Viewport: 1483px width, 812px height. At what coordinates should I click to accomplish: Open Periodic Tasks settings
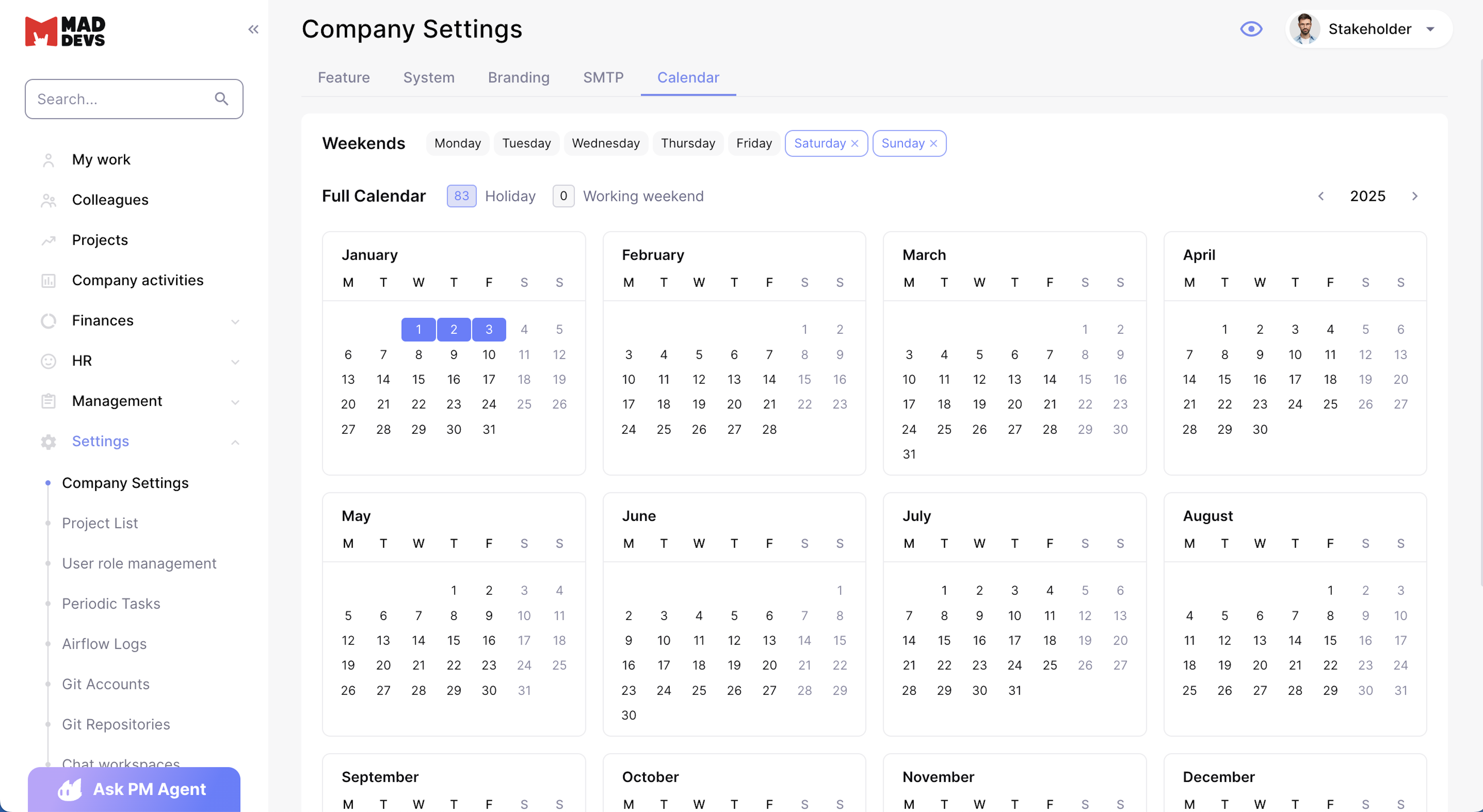click(111, 604)
